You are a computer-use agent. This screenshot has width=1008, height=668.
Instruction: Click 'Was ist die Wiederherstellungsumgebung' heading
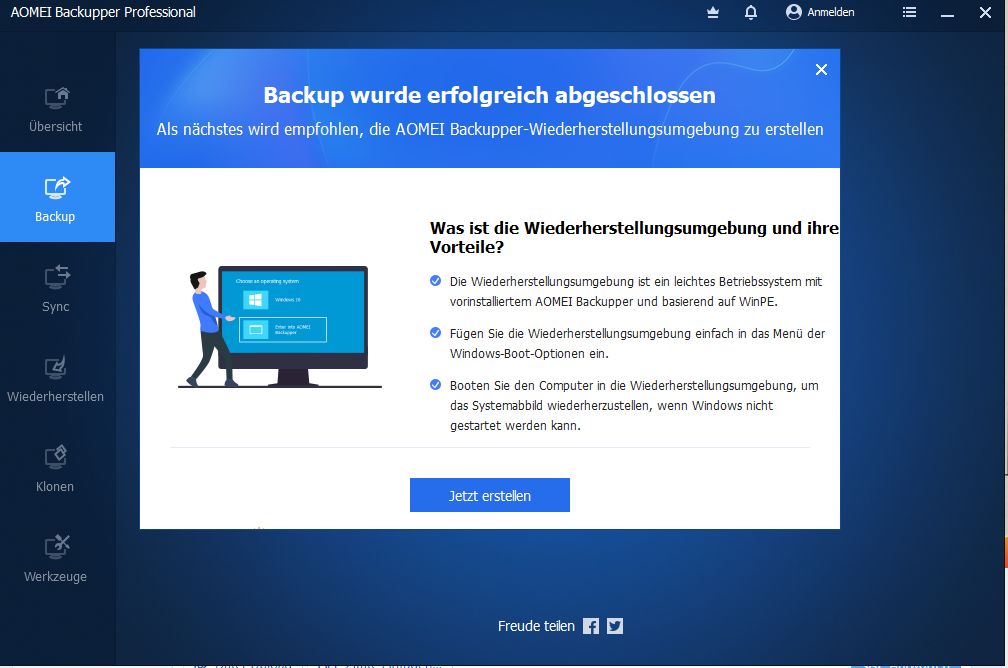click(x=634, y=237)
